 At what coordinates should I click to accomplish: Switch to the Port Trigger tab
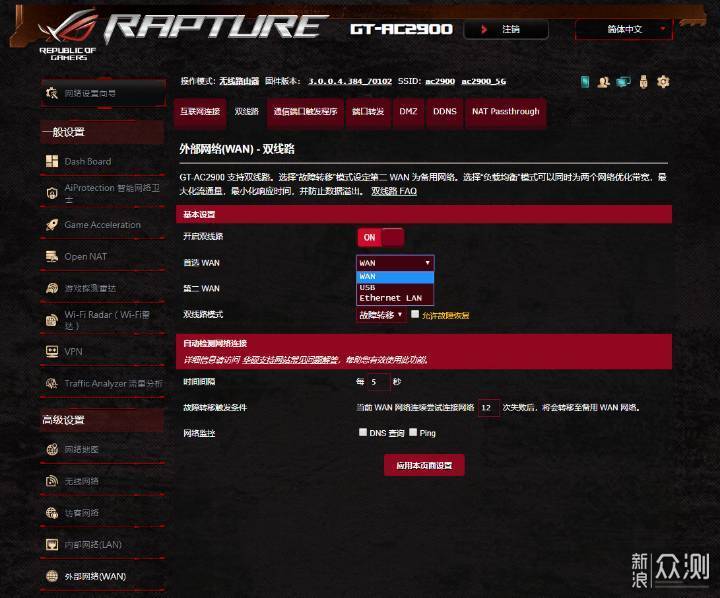tap(305, 112)
